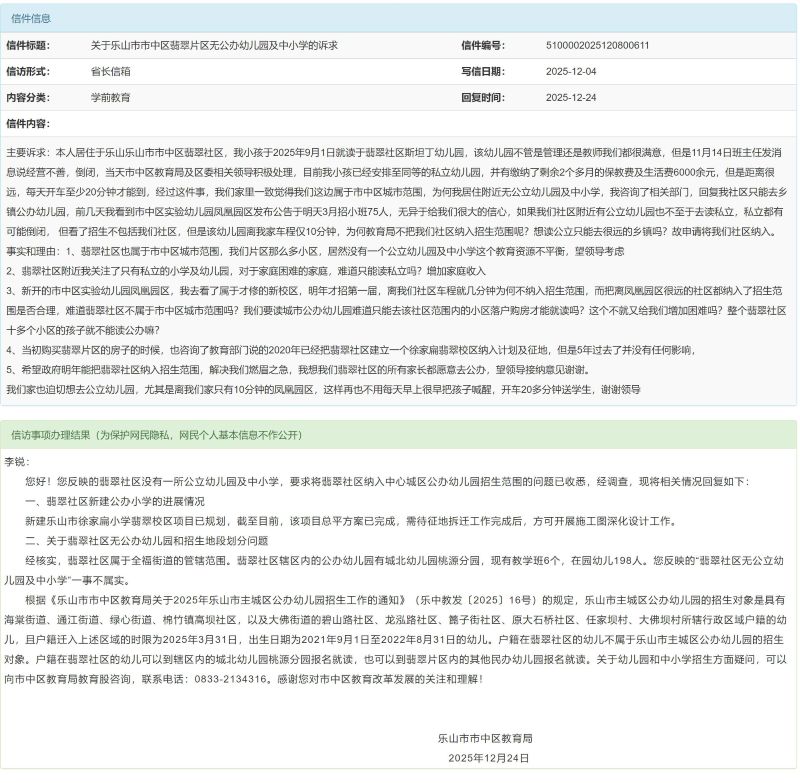Click the 信件信息 panel header

click(x=32, y=18)
